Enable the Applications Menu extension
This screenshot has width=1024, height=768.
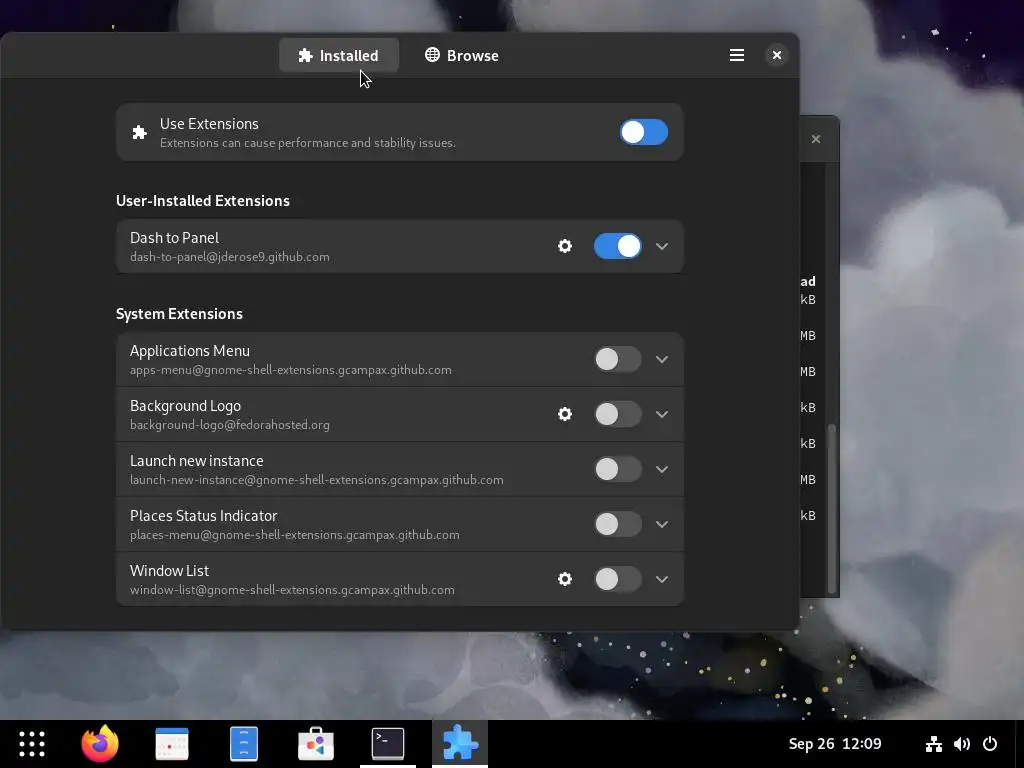[x=618, y=359]
